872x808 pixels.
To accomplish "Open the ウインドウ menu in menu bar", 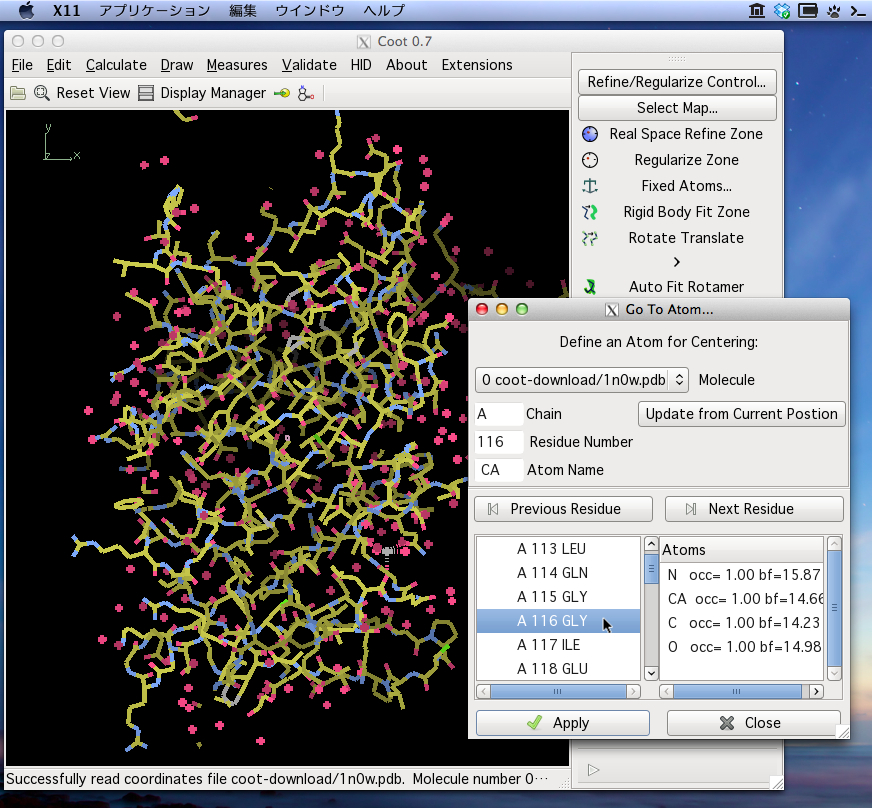I will (x=310, y=11).
